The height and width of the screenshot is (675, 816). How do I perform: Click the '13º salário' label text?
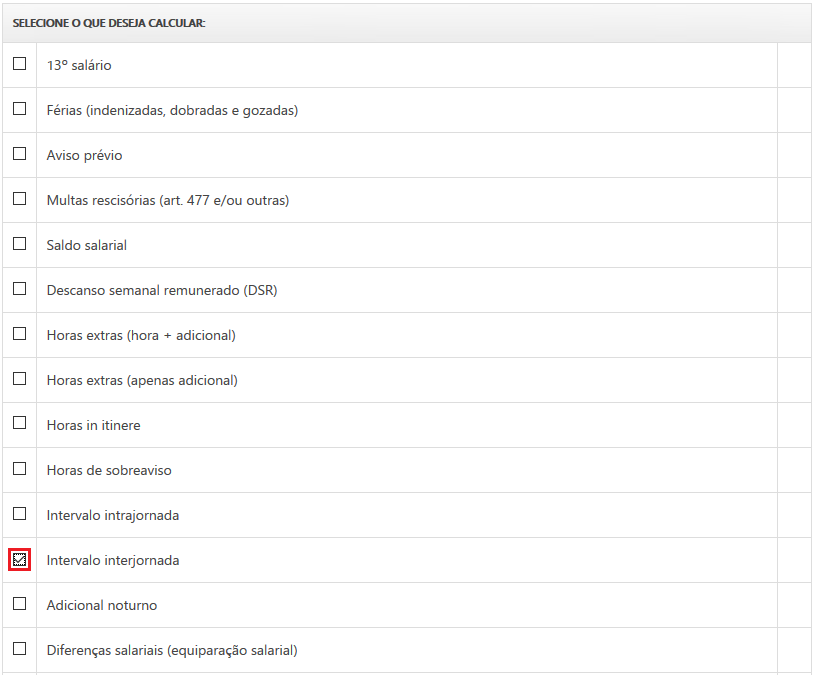pos(79,65)
